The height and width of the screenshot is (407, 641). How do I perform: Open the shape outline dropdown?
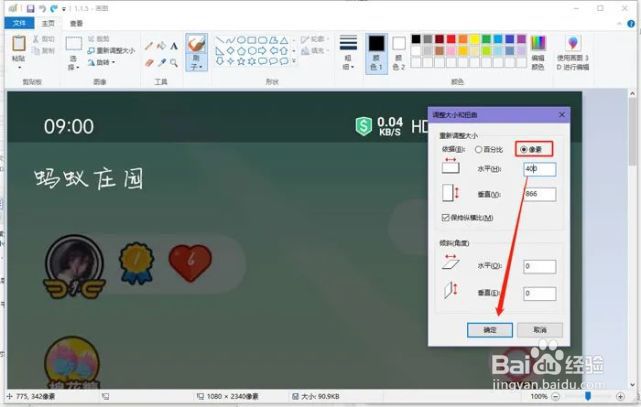315,39
